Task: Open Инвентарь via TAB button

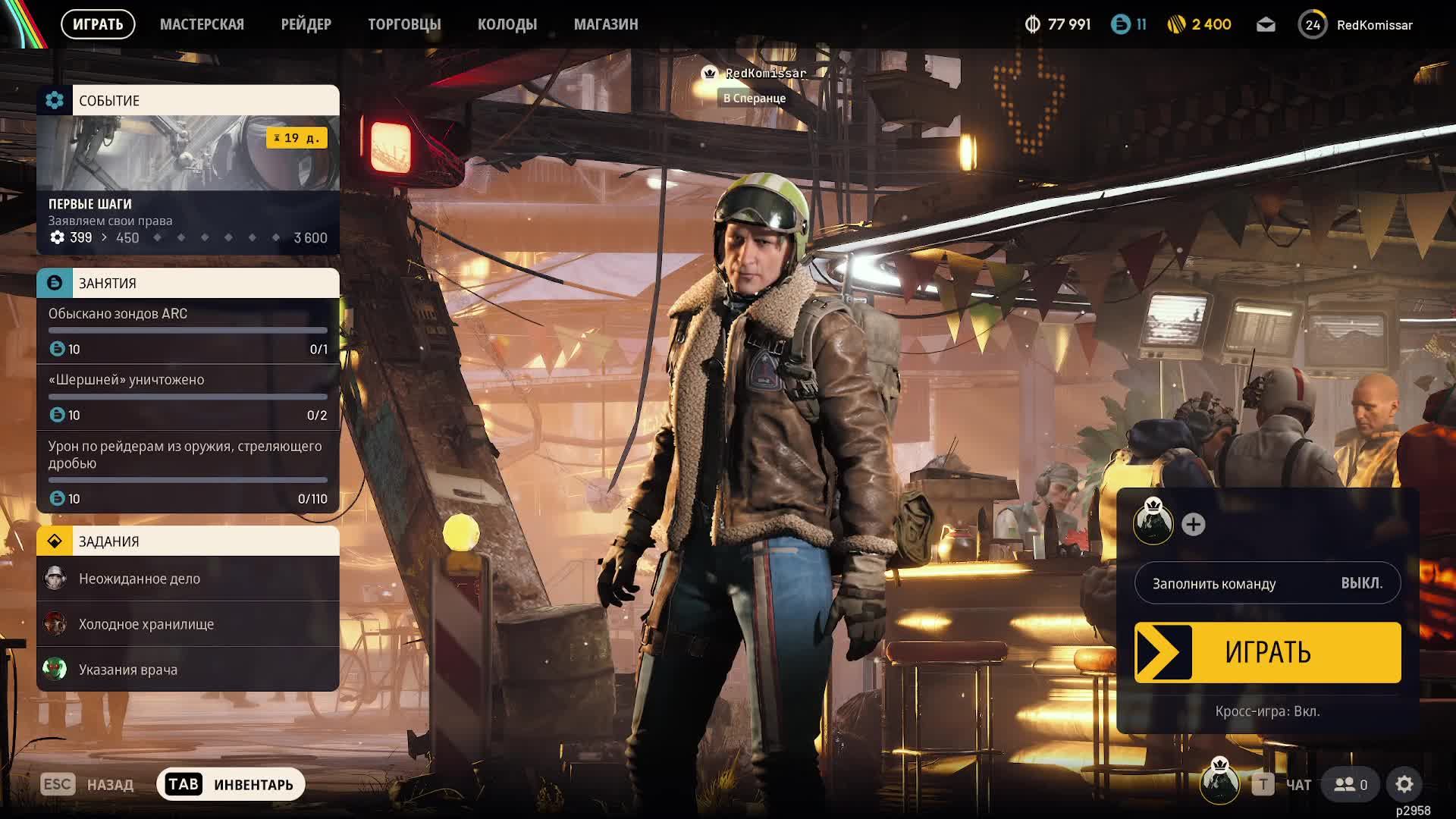Action: 231,784
